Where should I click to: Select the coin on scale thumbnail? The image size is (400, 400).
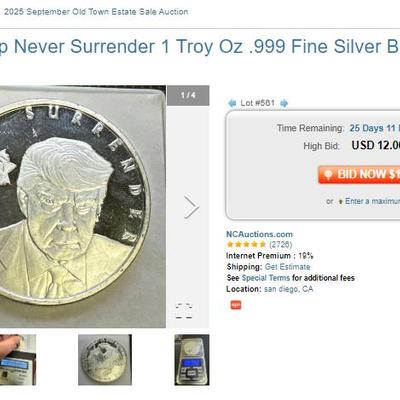coord(192,360)
